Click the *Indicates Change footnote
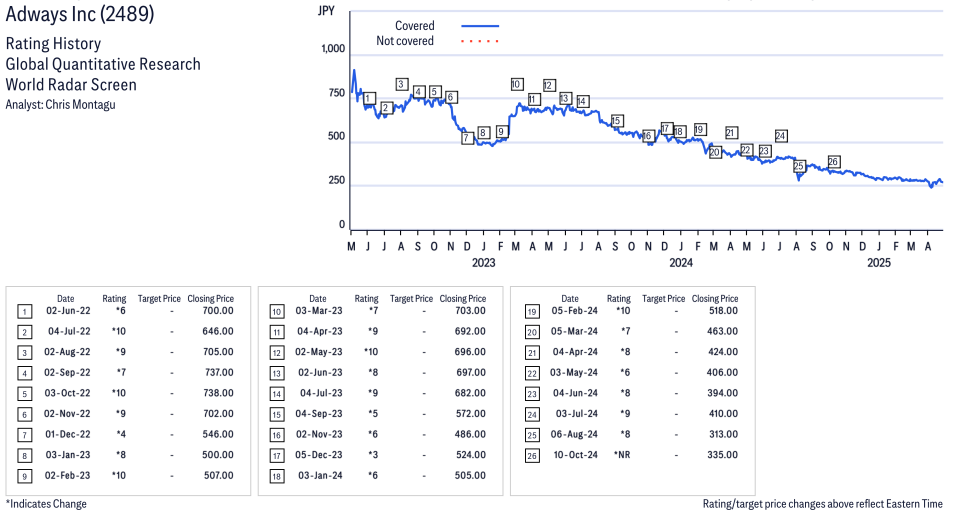Image resolution: width=954 pixels, height=510 pixels. tap(46, 504)
